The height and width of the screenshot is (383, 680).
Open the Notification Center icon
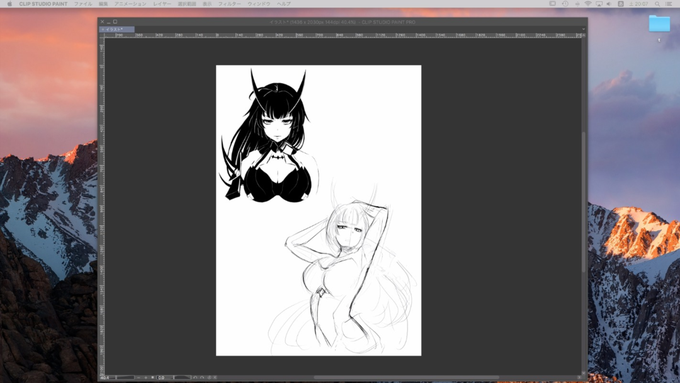(x=669, y=3)
